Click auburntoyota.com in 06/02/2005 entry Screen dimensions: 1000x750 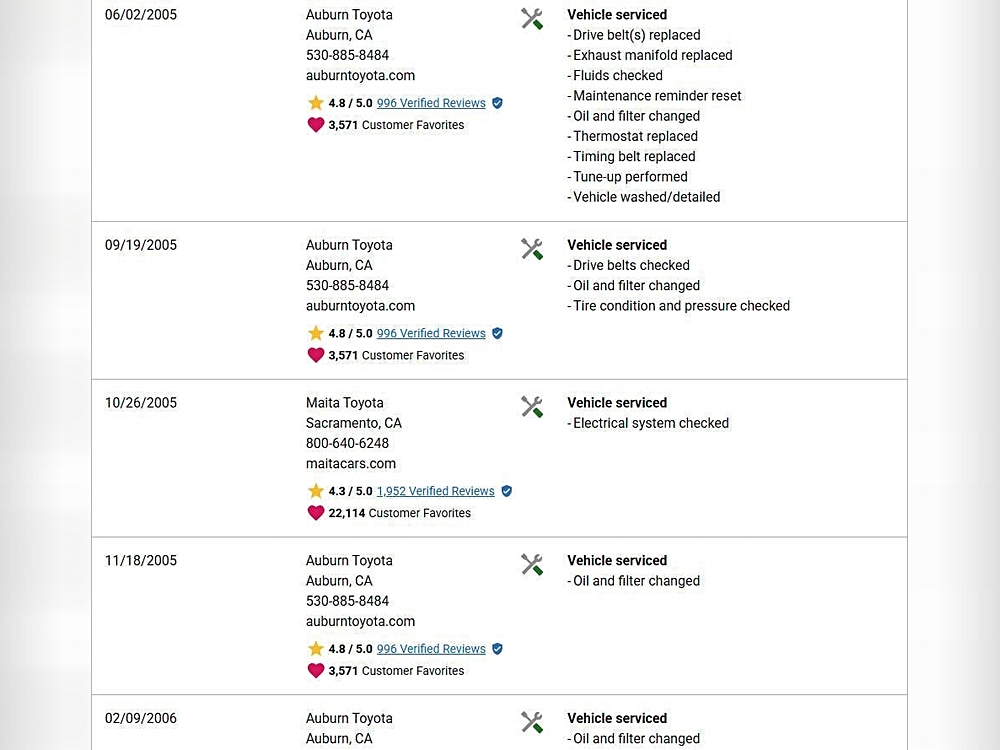[360, 75]
